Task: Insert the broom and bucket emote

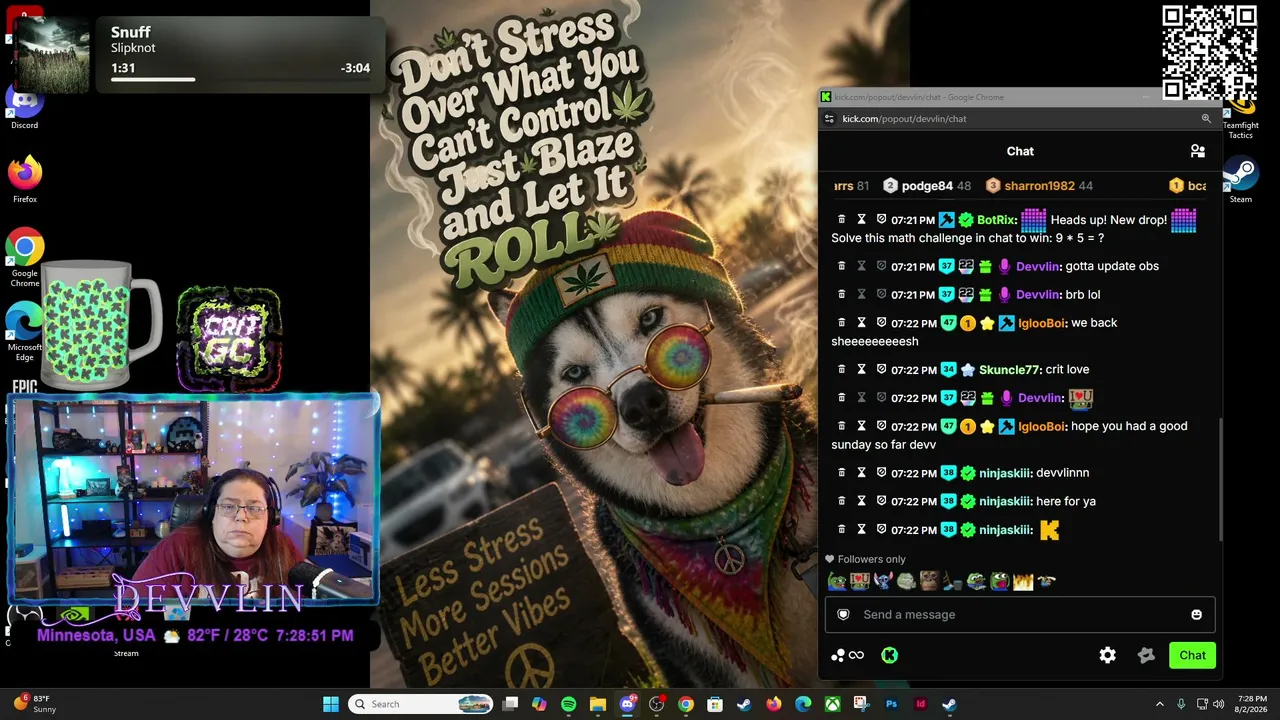Action: [953, 581]
